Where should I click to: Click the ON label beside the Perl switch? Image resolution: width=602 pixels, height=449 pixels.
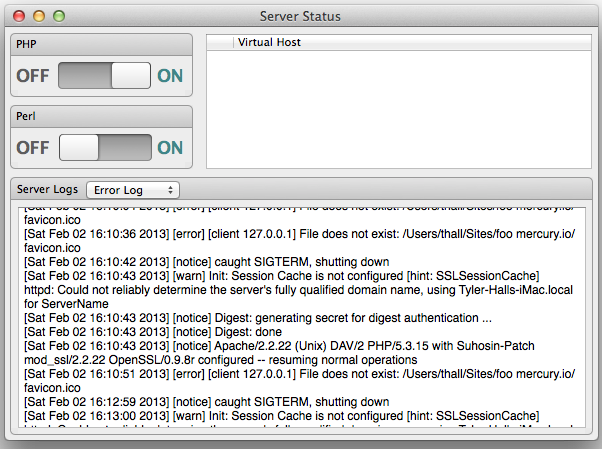click(170, 147)
